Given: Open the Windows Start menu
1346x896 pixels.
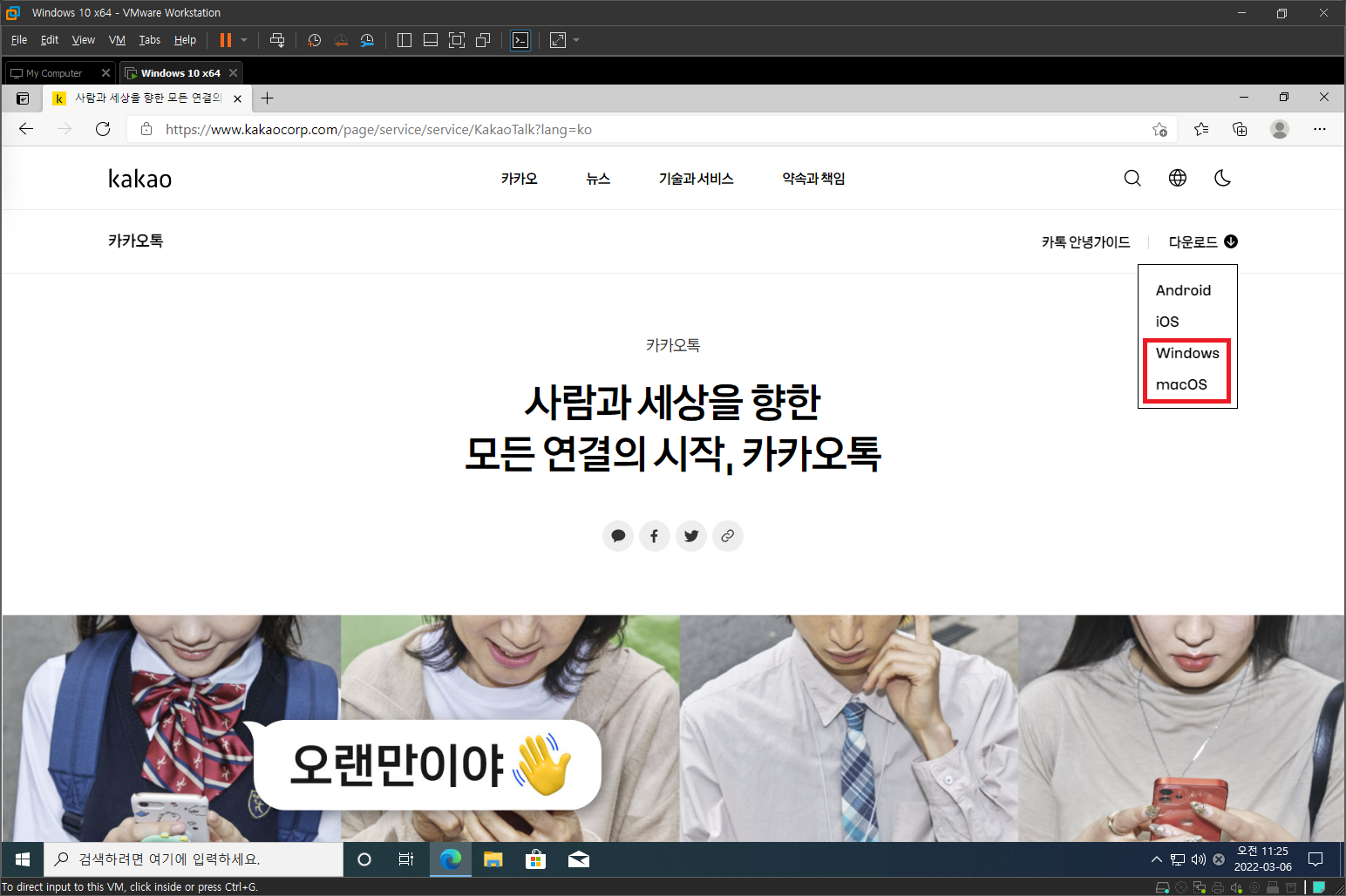Looking at the screenshot, I should [x=23, y=859].
